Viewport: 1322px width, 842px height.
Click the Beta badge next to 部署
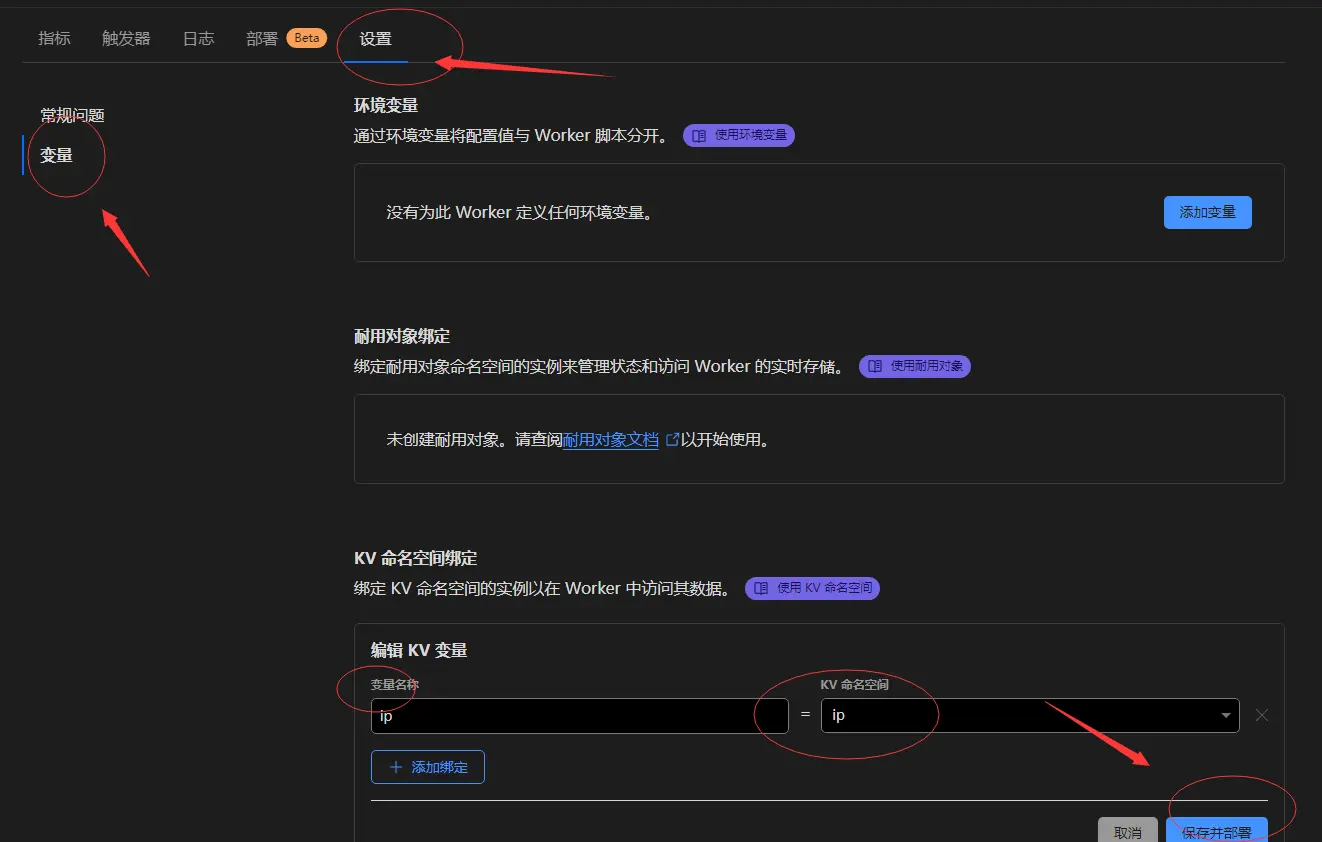pyautogui.click(x=306, y=37)
